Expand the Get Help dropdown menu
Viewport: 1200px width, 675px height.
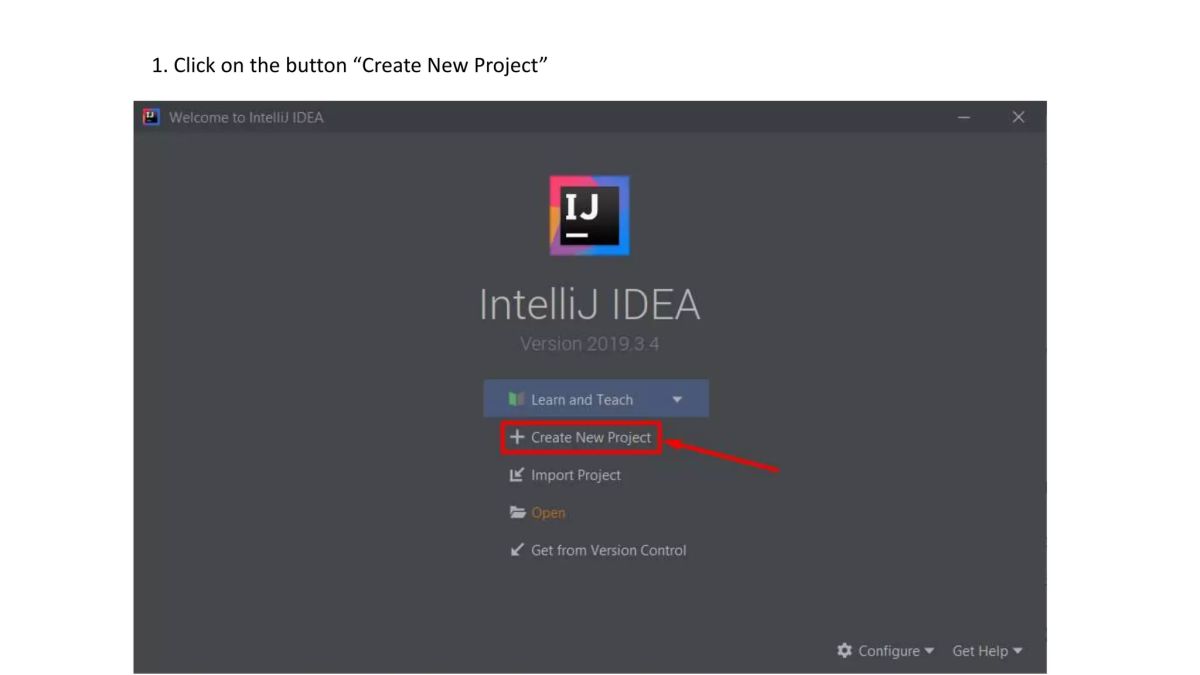pos(1018,650)
